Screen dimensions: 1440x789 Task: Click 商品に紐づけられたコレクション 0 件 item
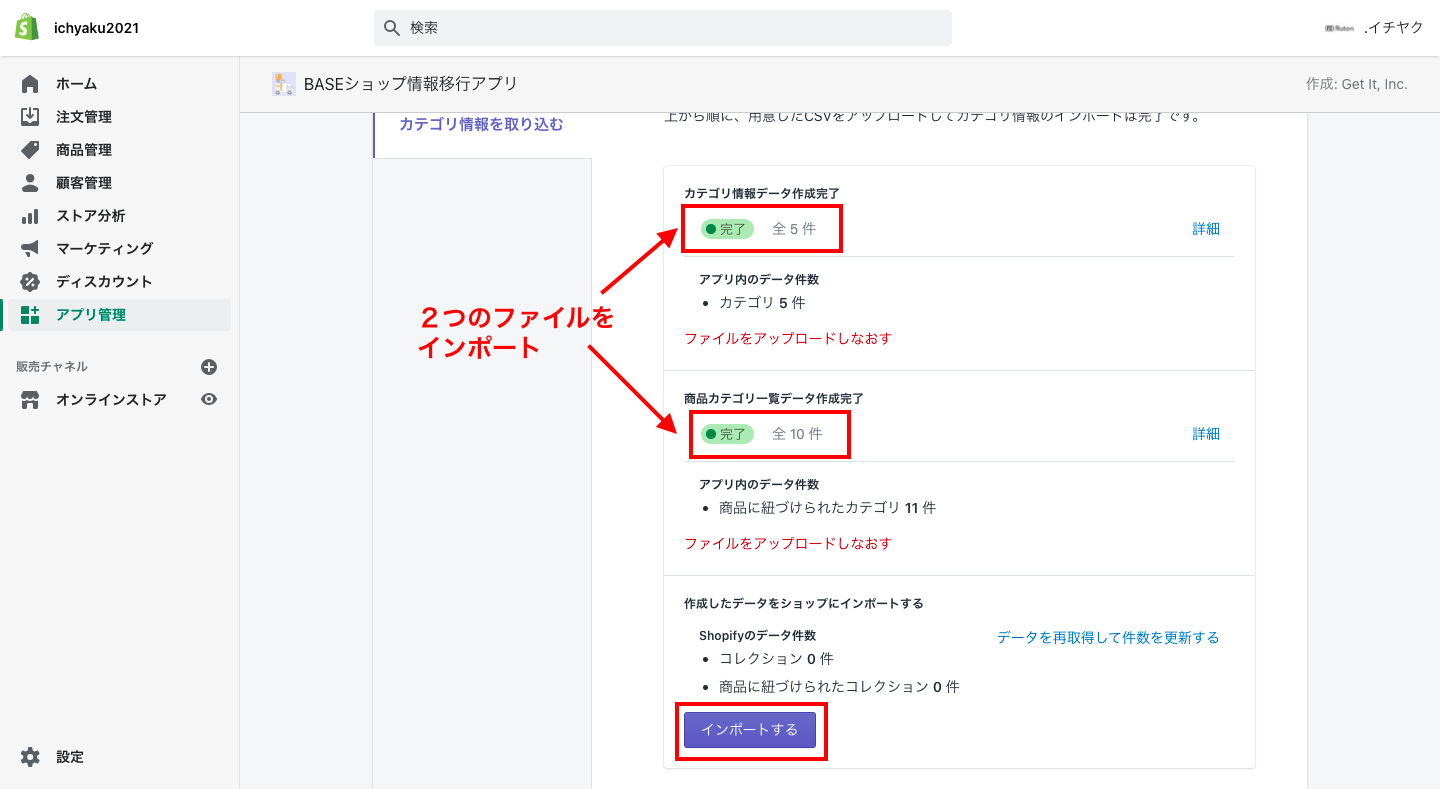click(839, 687)
